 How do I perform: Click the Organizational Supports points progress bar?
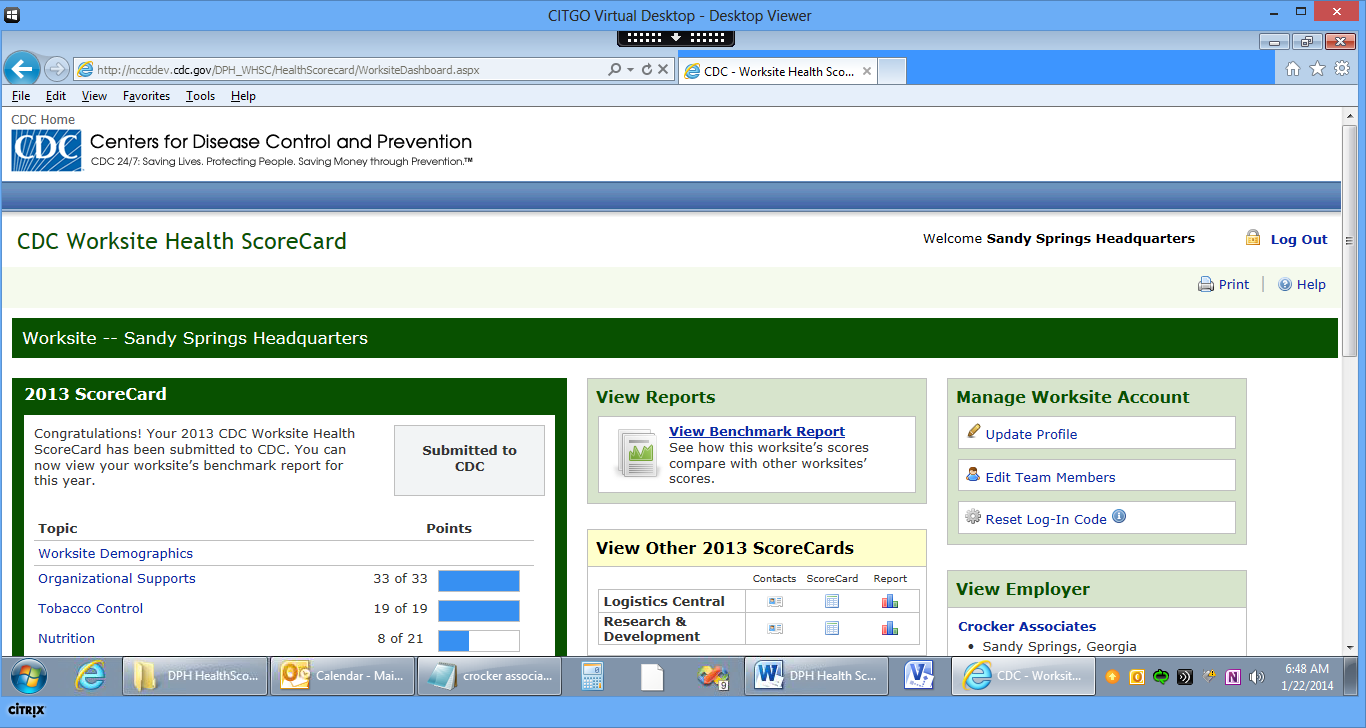pyautogui.click(x=479, y=581)
